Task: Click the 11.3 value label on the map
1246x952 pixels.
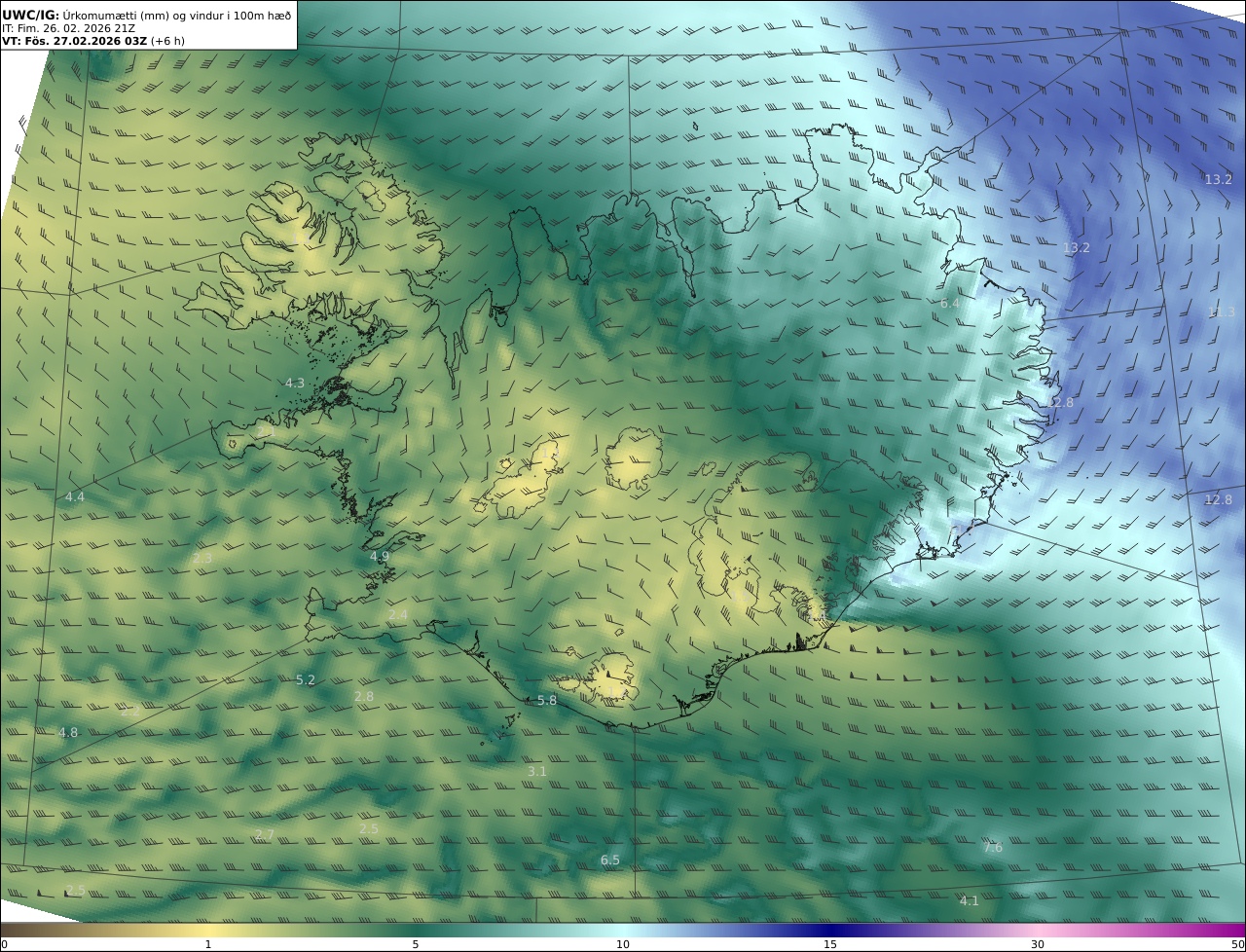Action: [1221, 311]
